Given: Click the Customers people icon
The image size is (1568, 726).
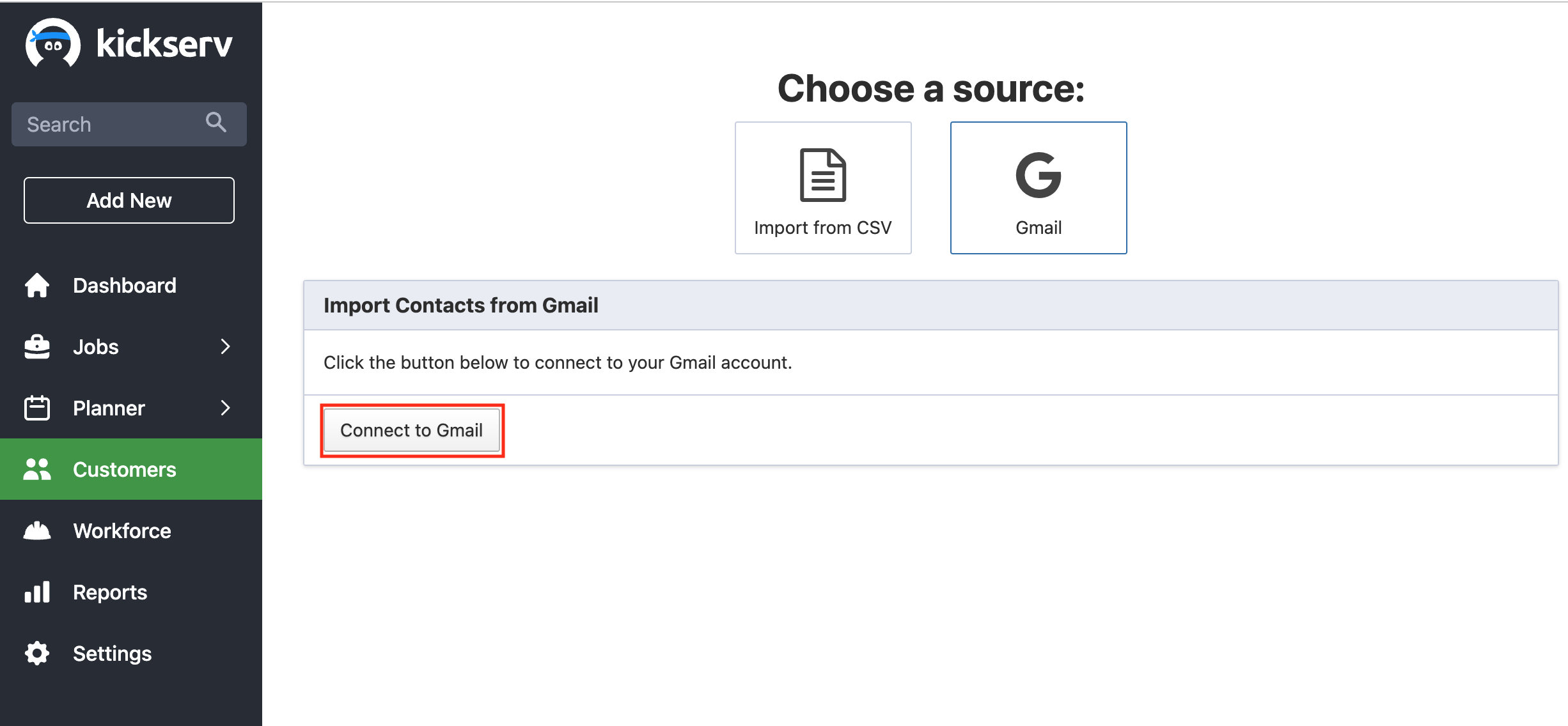Looking at the screenshot, I should click(x=37, y=469).
